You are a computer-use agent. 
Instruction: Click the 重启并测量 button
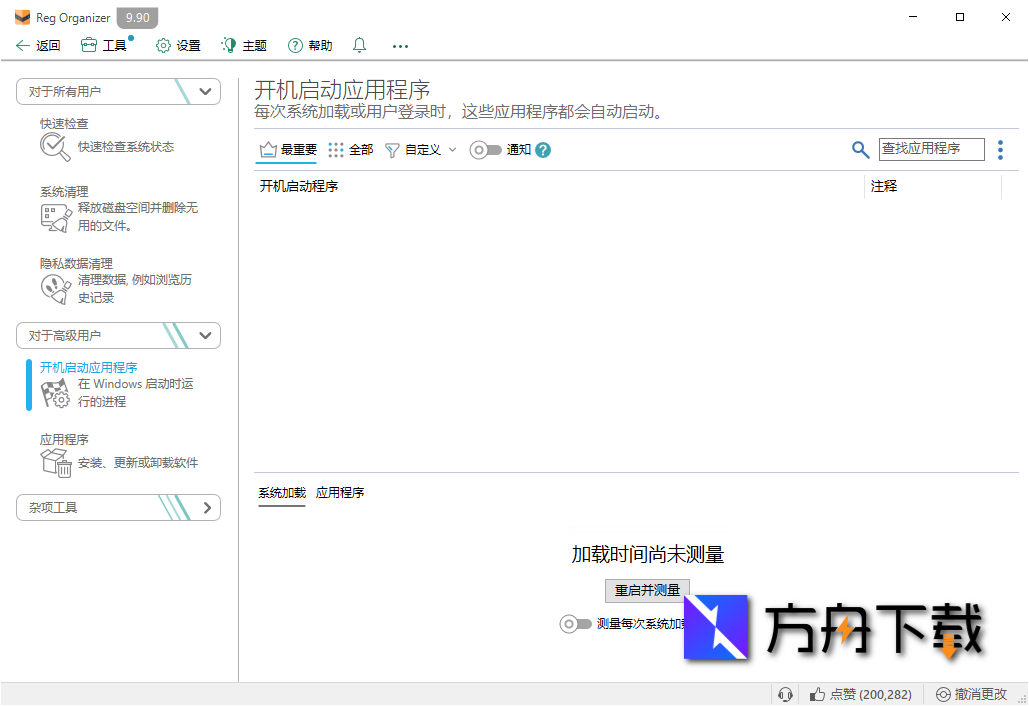[x=647, y=590]
